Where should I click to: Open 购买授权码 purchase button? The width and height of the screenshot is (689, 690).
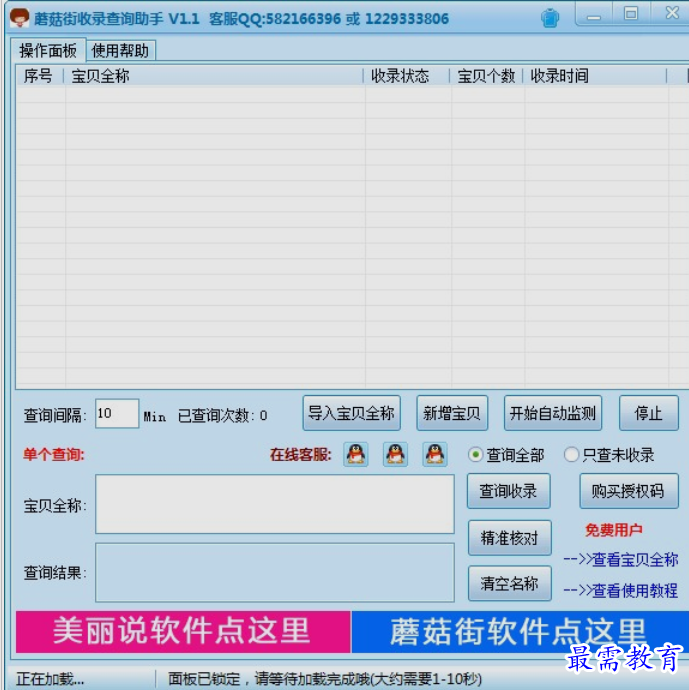628,491
